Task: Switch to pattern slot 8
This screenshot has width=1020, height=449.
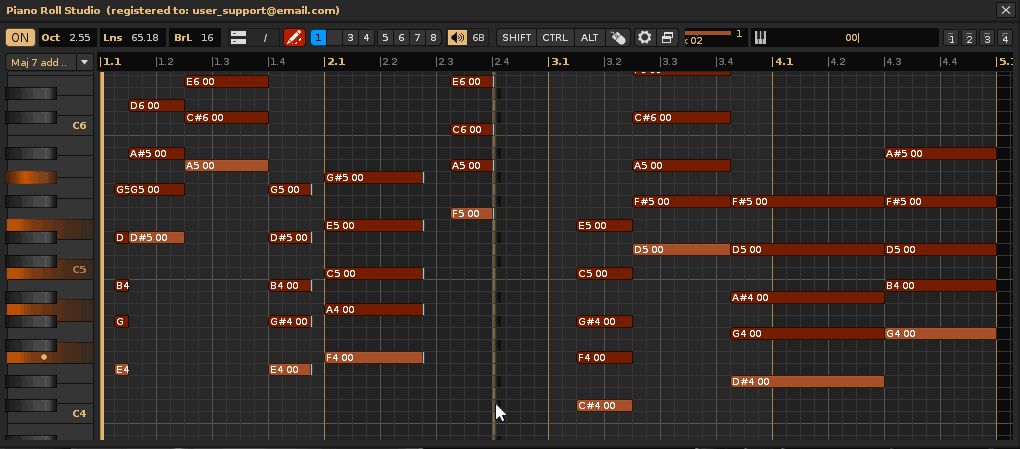Action: (432, 38)
